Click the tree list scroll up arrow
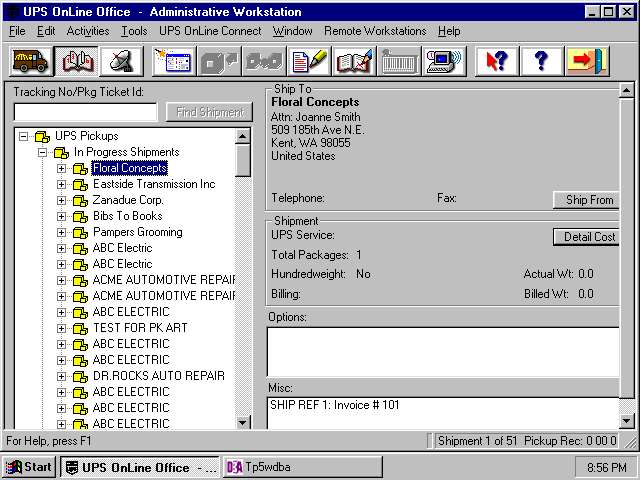This screenshot has width=640, height=480. pyautogui.click(x=242, y=136)
